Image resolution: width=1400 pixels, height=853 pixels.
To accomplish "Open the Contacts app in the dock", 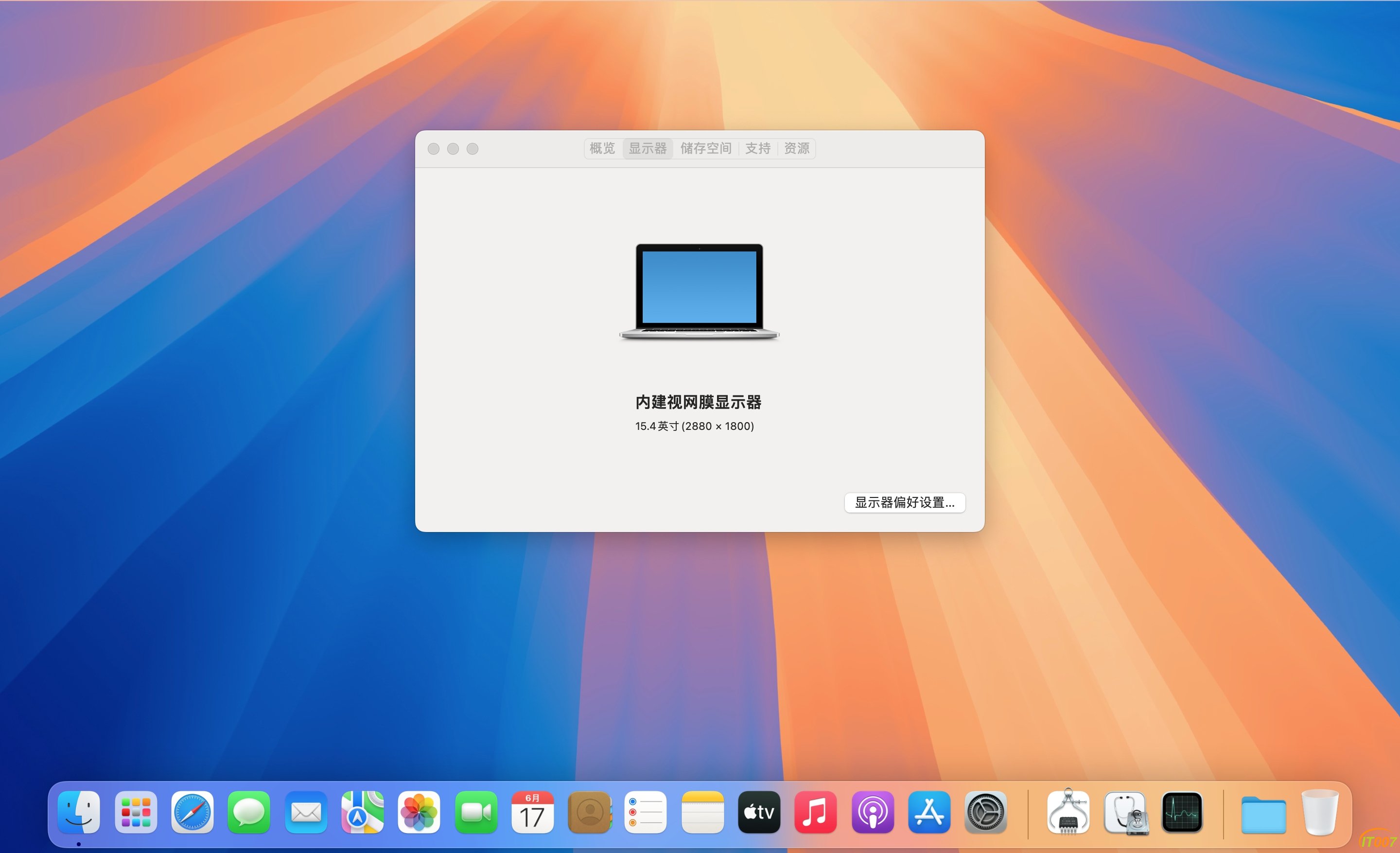I will tap(589, 812).
